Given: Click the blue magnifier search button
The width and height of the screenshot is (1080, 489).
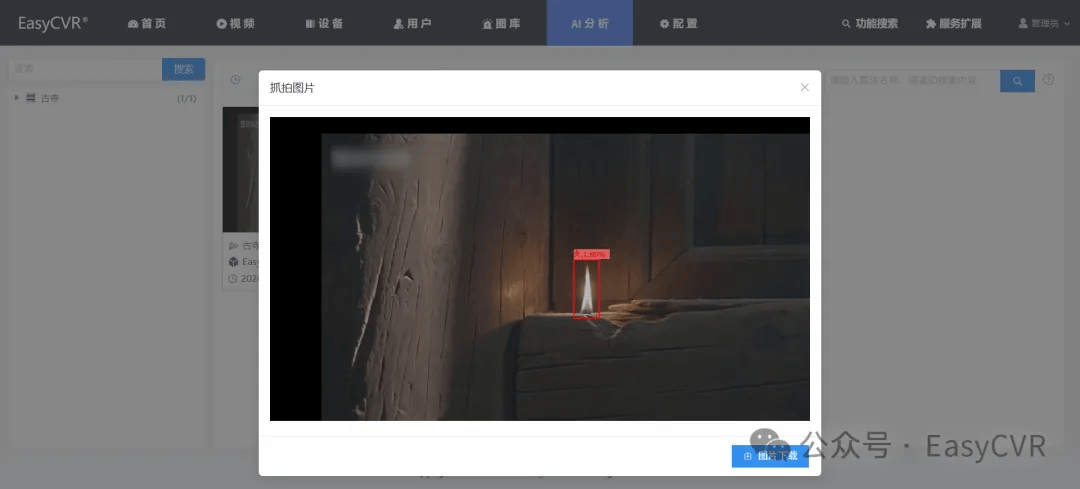Looking at the screenshot, I should (x=1017, y=81).
